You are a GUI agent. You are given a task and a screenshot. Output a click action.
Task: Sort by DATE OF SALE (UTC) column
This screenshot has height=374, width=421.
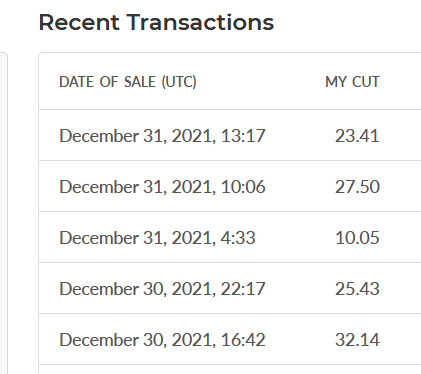[x=128, y=82]
